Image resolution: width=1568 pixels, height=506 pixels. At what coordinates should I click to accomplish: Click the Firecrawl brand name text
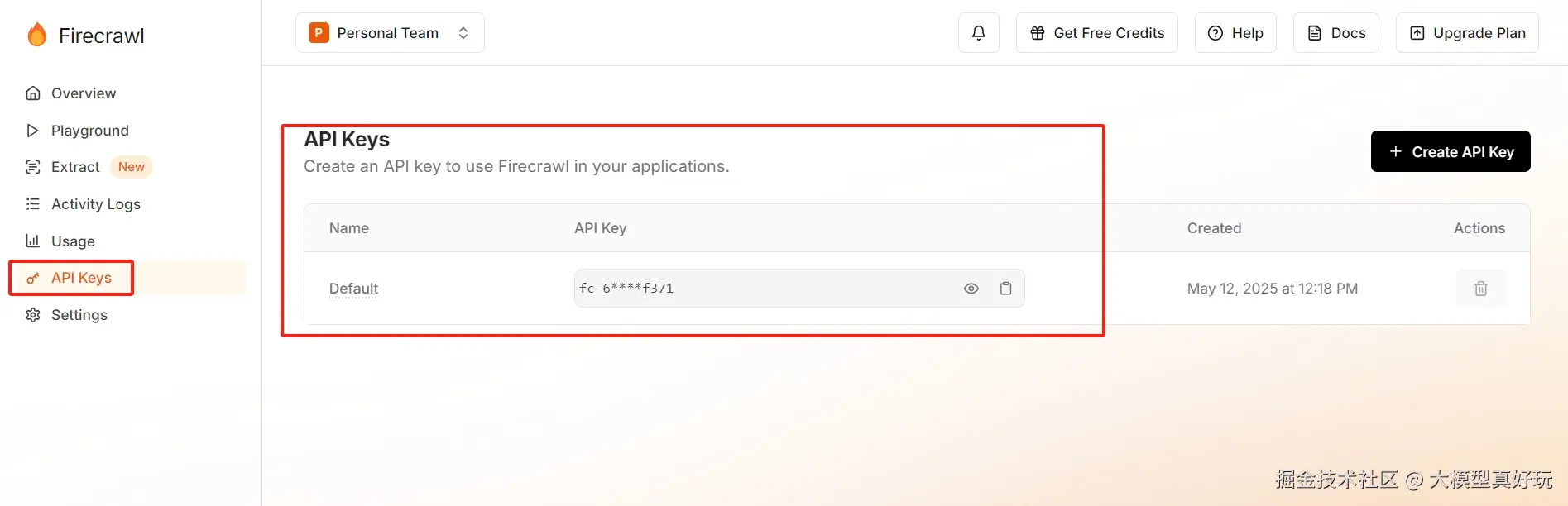pos(102,36)
